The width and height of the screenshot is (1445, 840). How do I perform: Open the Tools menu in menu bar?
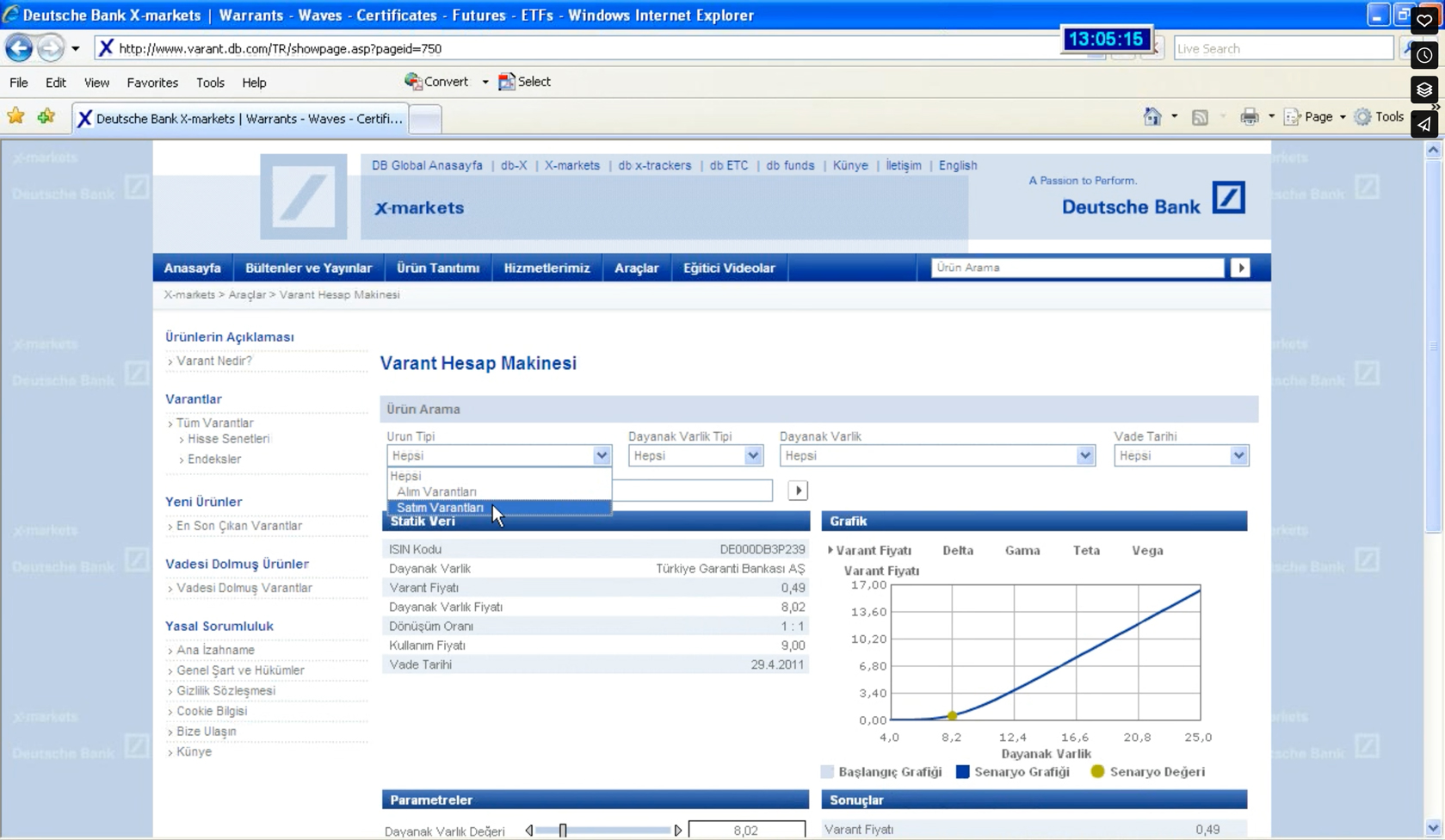[x=210, y=83]
